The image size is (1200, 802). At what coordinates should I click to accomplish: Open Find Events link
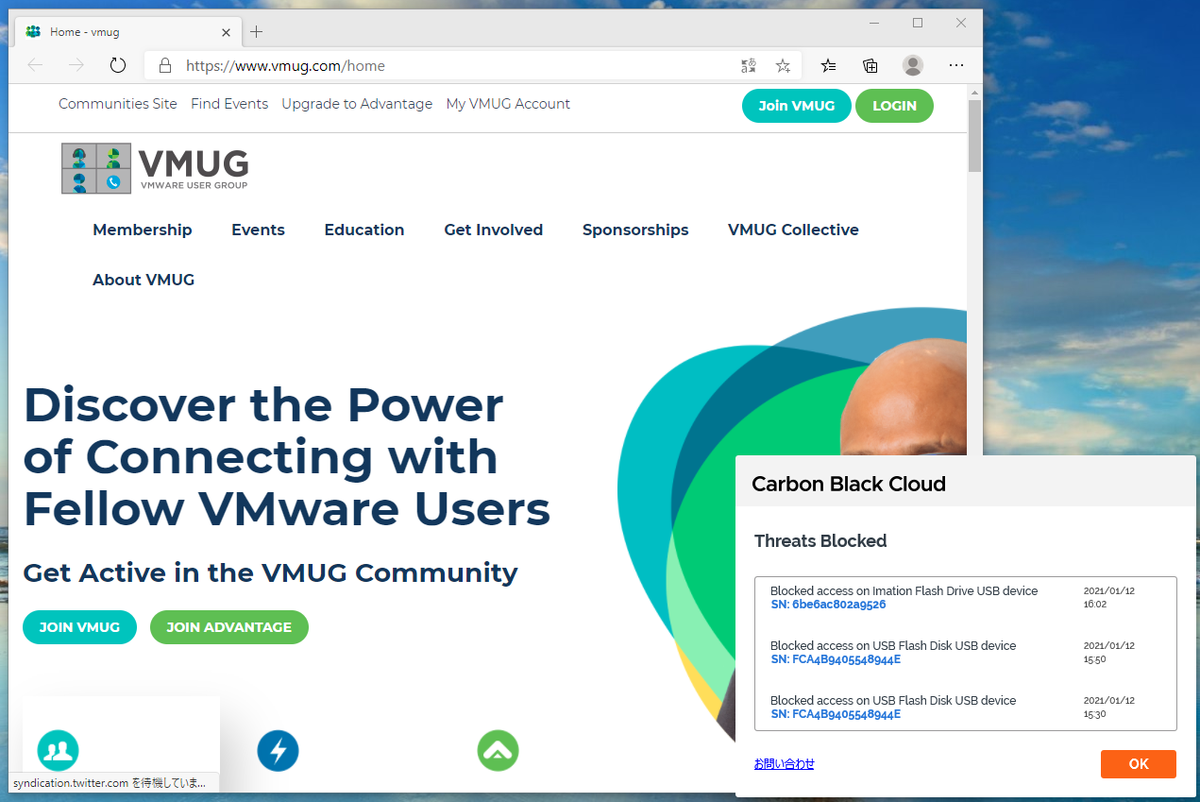click(230, 104)
